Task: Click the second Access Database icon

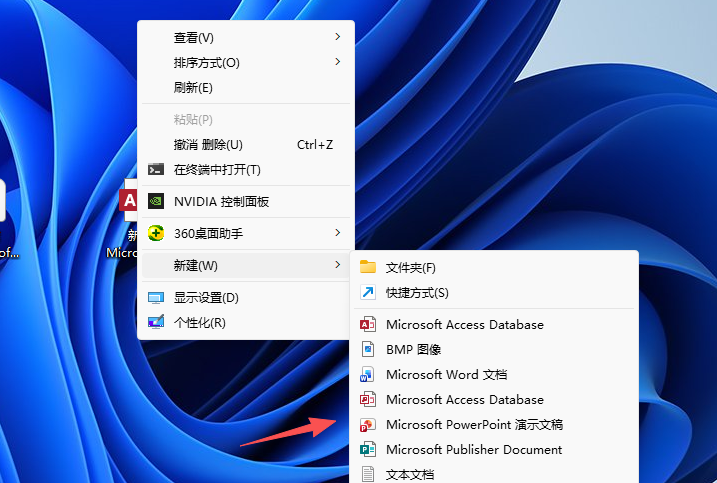Action: pos(368,399)
